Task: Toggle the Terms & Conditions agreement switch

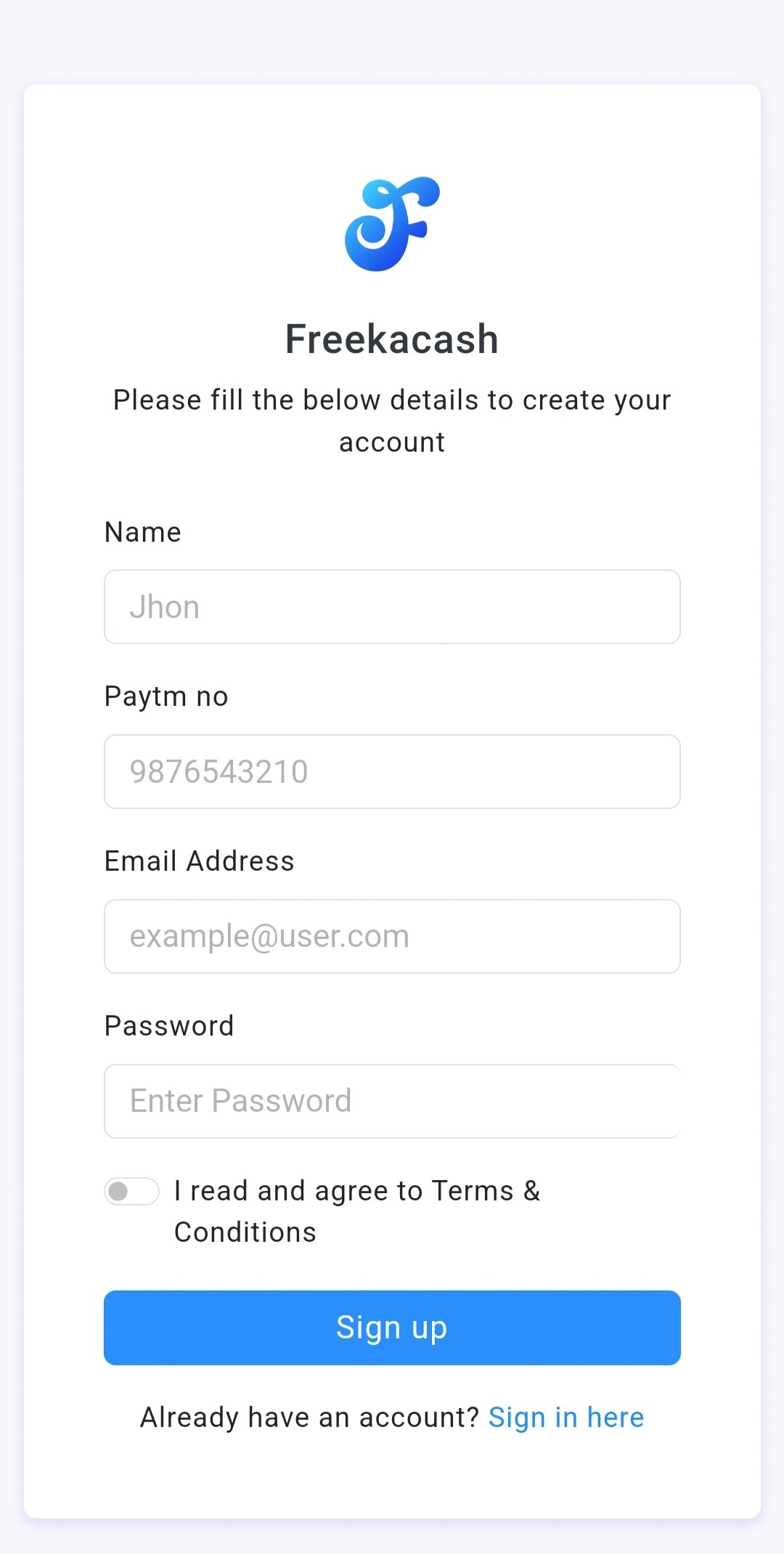Action: (x=131, y=1192)
